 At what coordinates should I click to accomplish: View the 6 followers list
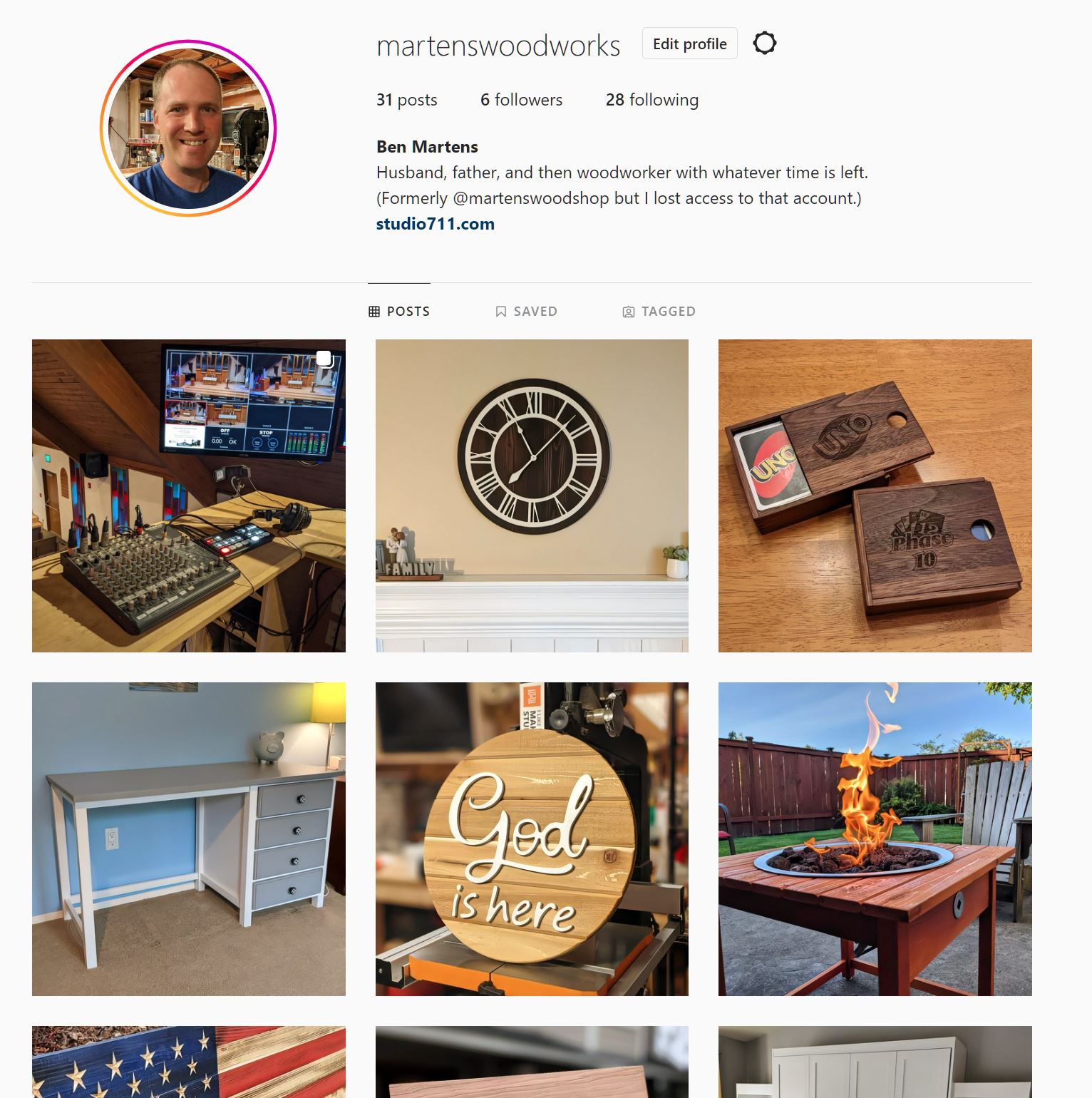click(x=522, y=100)
